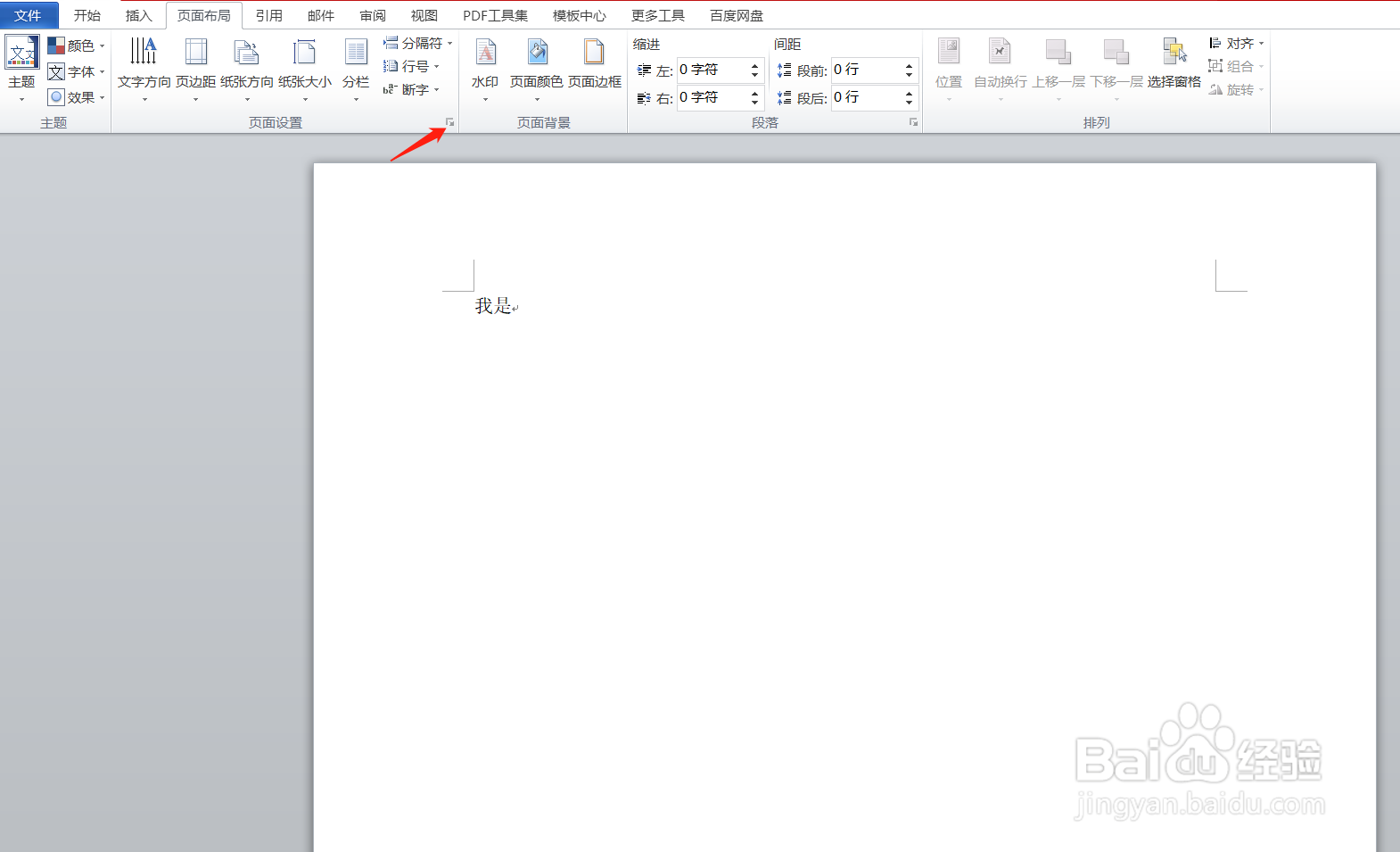
Task: Click the left indent 左 input field
Action: pyautogui.click(x=712, y=70)
